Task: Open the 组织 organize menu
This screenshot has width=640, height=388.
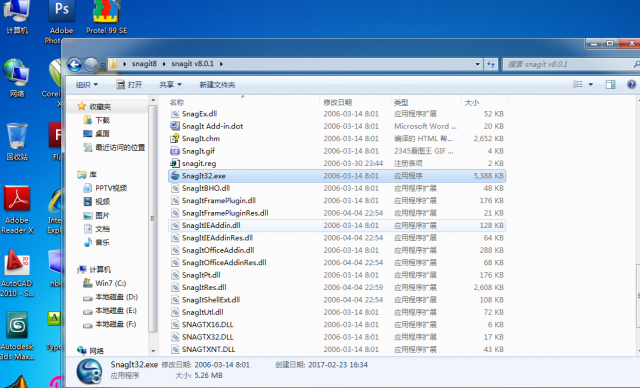Action: pos(87,84)
